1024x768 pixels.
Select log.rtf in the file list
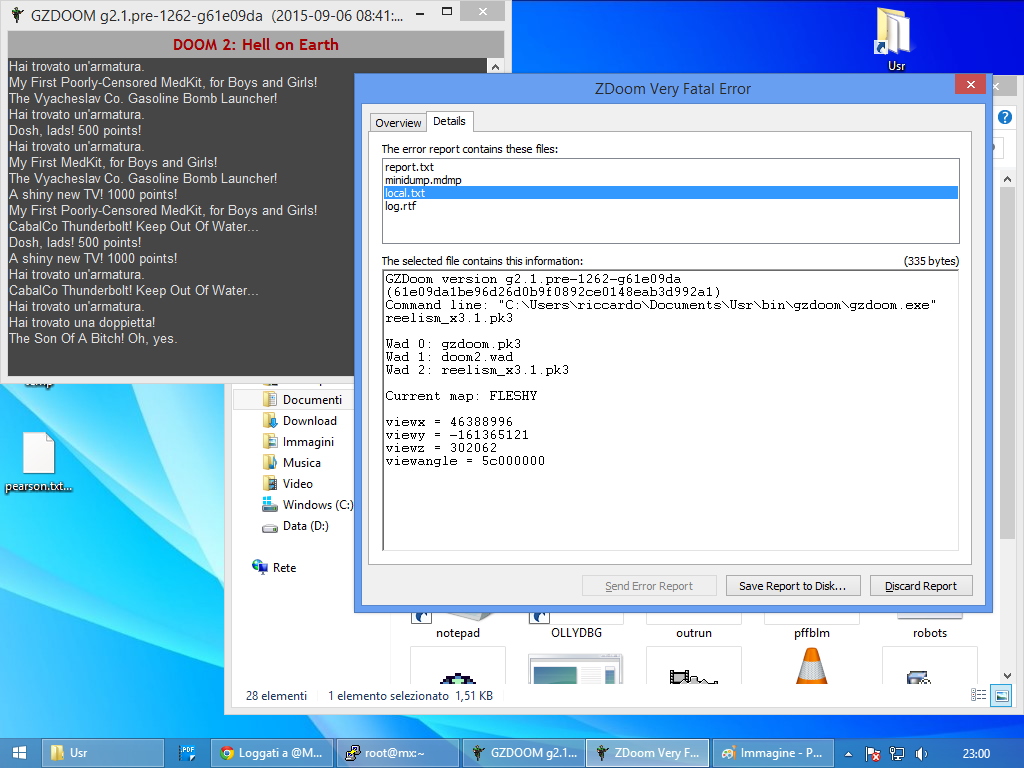pos(671,206)
